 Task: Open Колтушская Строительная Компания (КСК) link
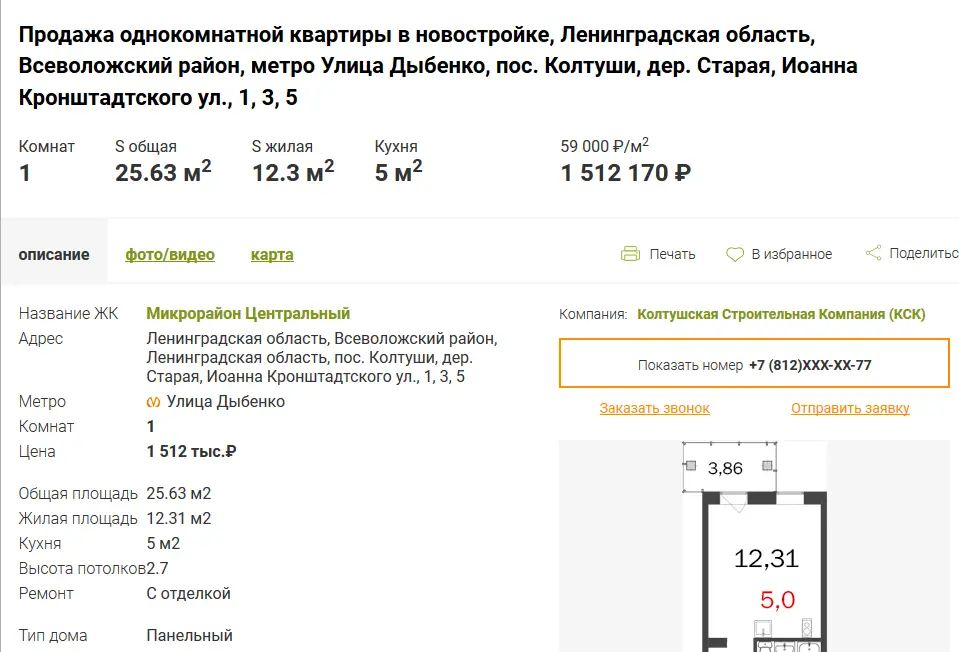[781, 314]
